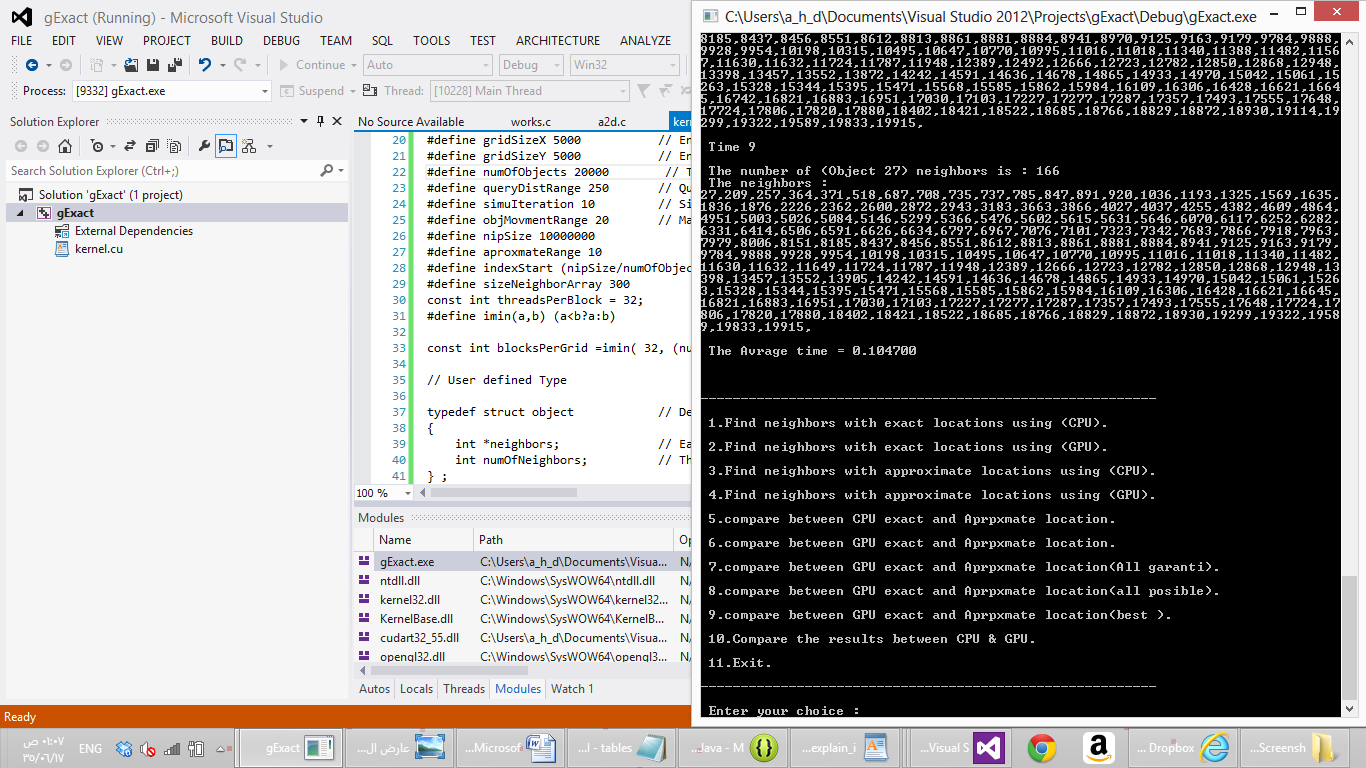This screenshot has height=768, width=1366.
Task: Click the Open File icon in toolbar
Action: tap(131, 65)
